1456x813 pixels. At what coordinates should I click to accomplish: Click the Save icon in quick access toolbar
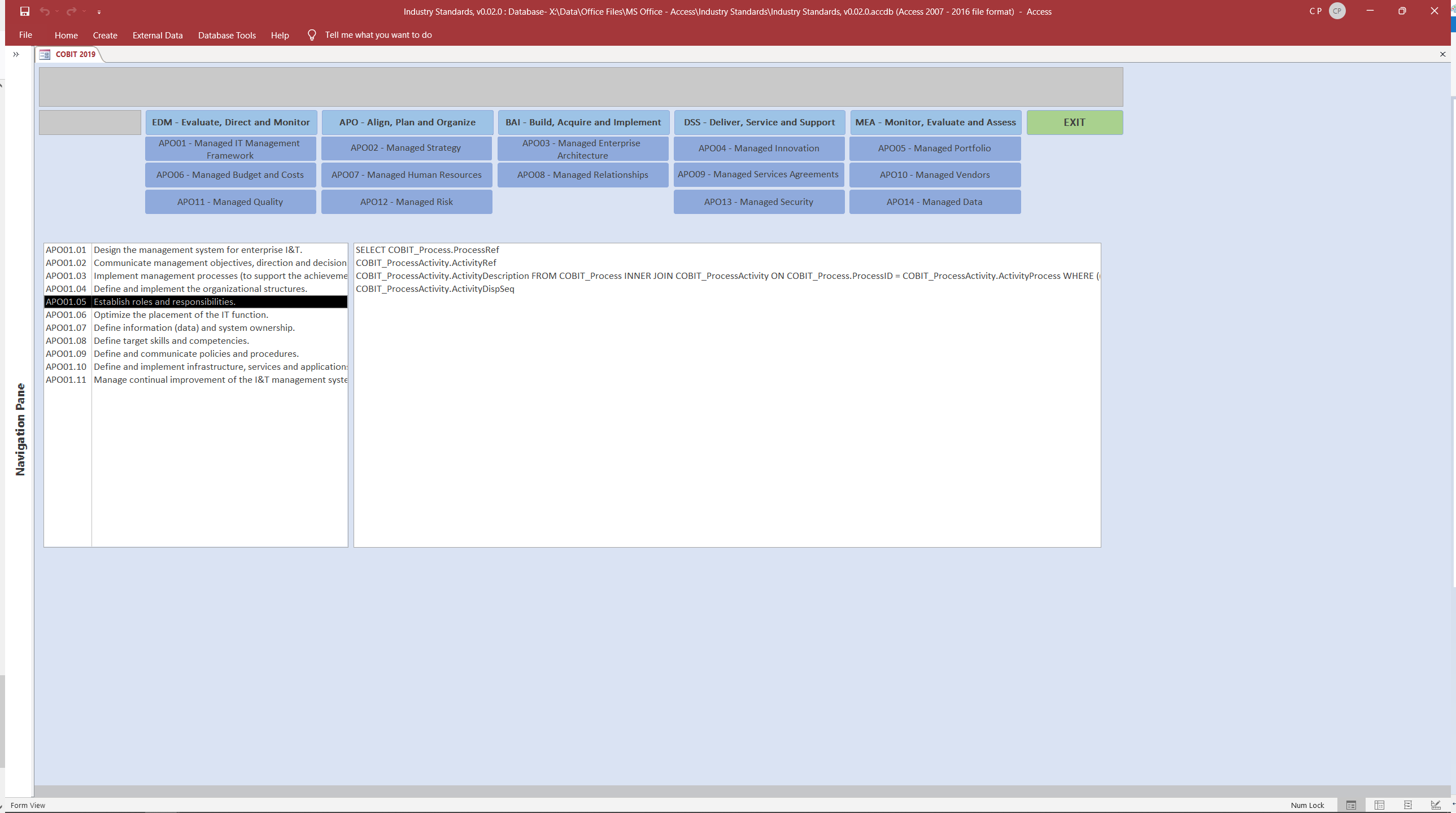tap(24, 11)
